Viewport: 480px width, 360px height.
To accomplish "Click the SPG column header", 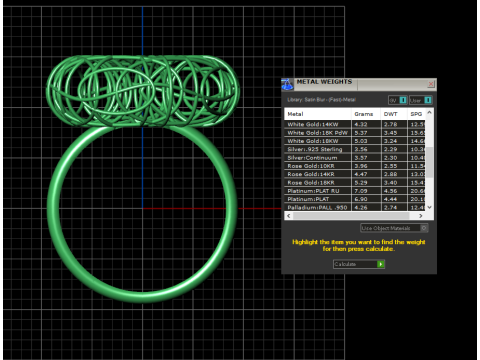I will [416, 114].
